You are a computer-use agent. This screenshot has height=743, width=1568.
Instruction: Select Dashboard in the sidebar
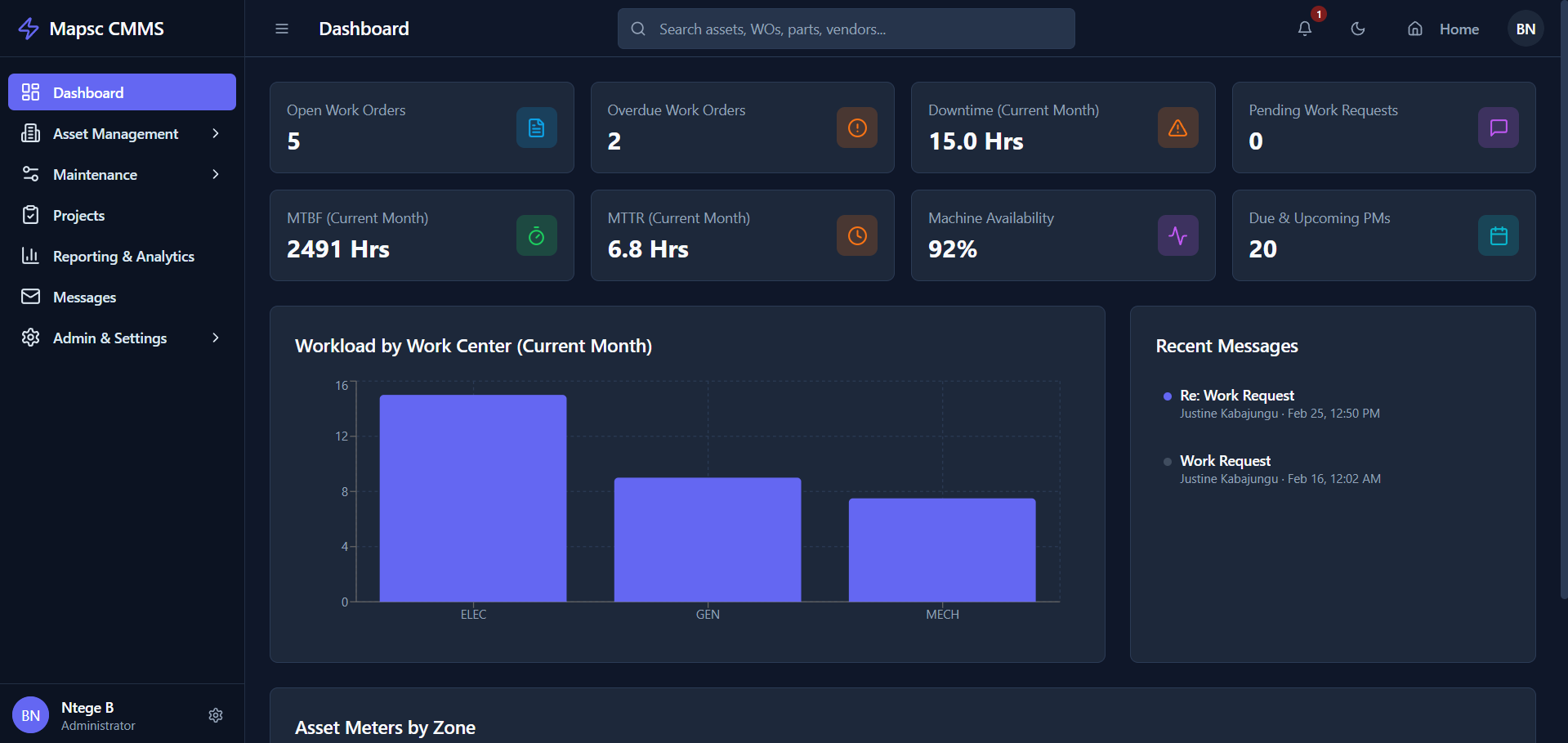[x=122, y=92]
